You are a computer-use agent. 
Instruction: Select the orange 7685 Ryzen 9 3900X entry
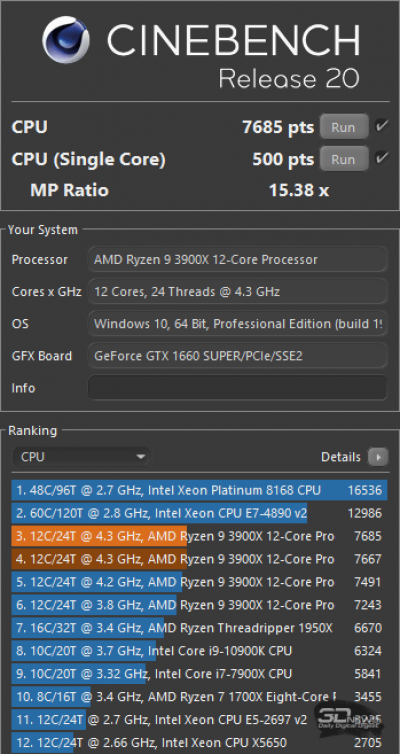pos(200,536)
